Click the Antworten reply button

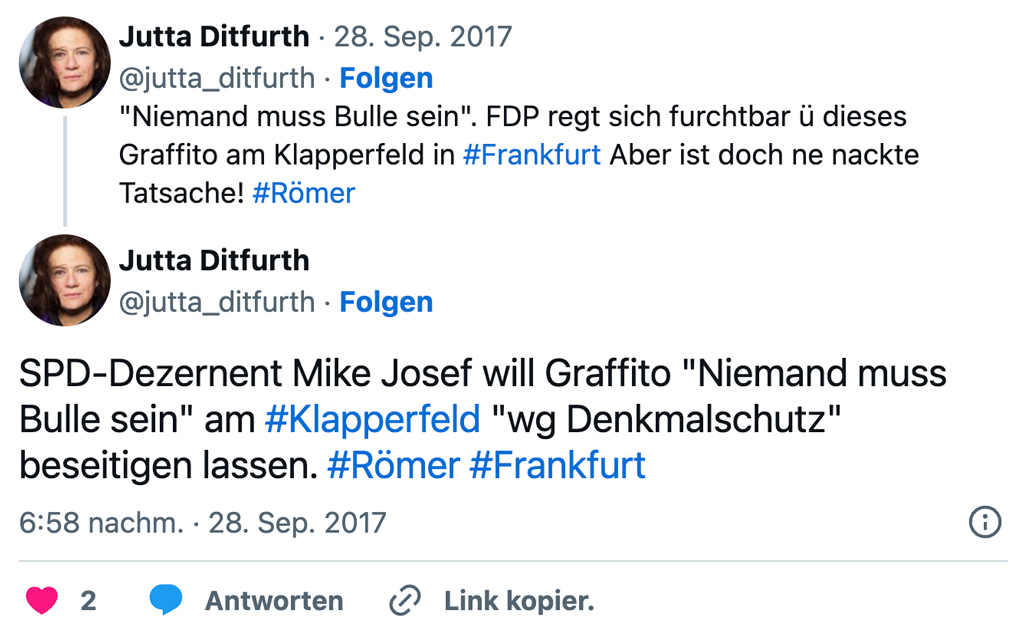pyautogui.click(x=274, y=601)
